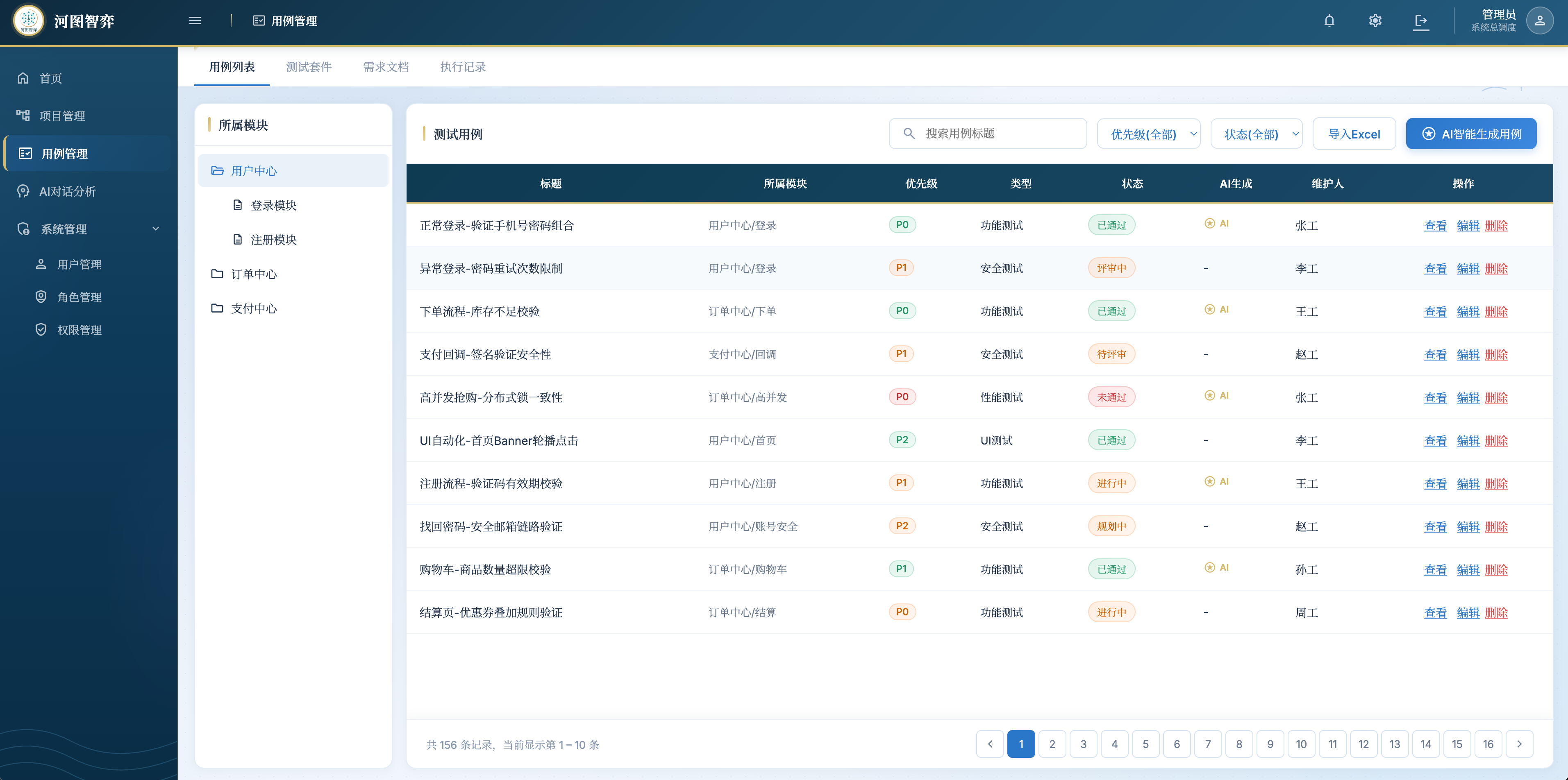Open the 状态(全部) dropdown
1568x780 pixels.
tap(1257, 134)
